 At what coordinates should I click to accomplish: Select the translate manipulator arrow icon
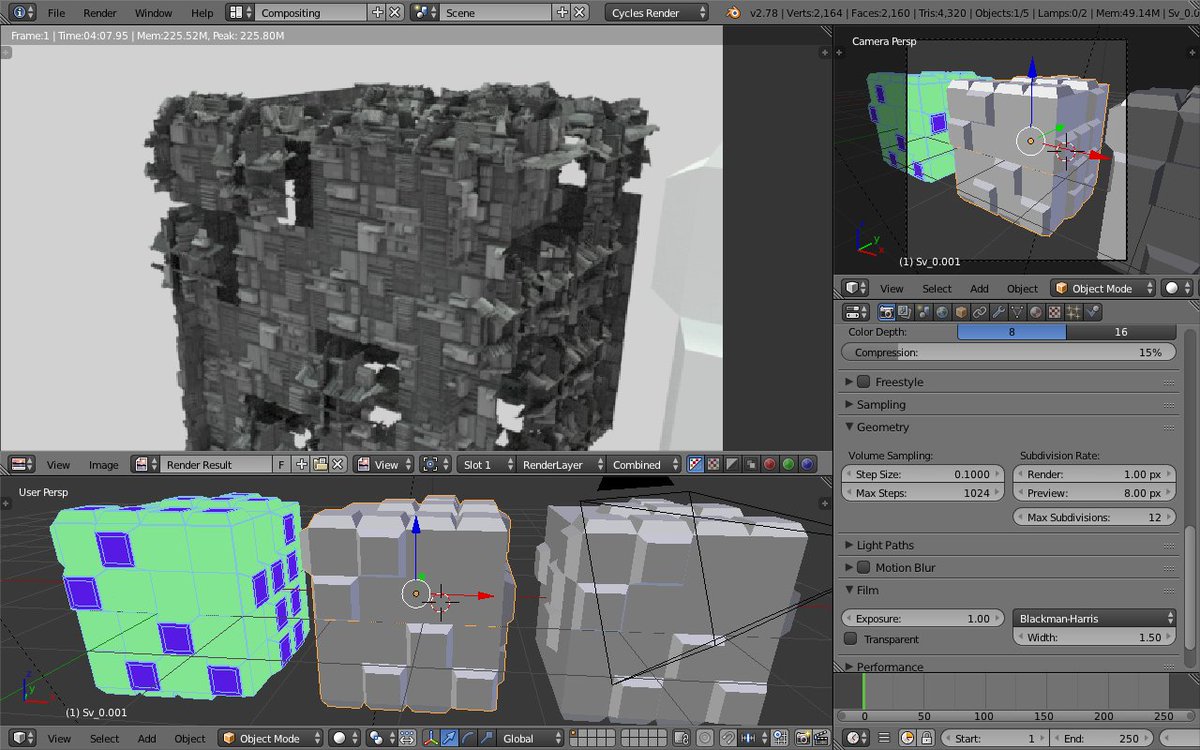pyautogui.click(x=450, y=738)
